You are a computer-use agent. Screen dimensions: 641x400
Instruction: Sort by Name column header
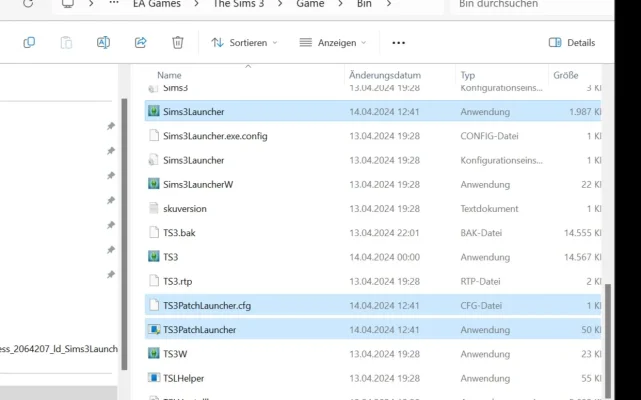(x=169, y=75)
